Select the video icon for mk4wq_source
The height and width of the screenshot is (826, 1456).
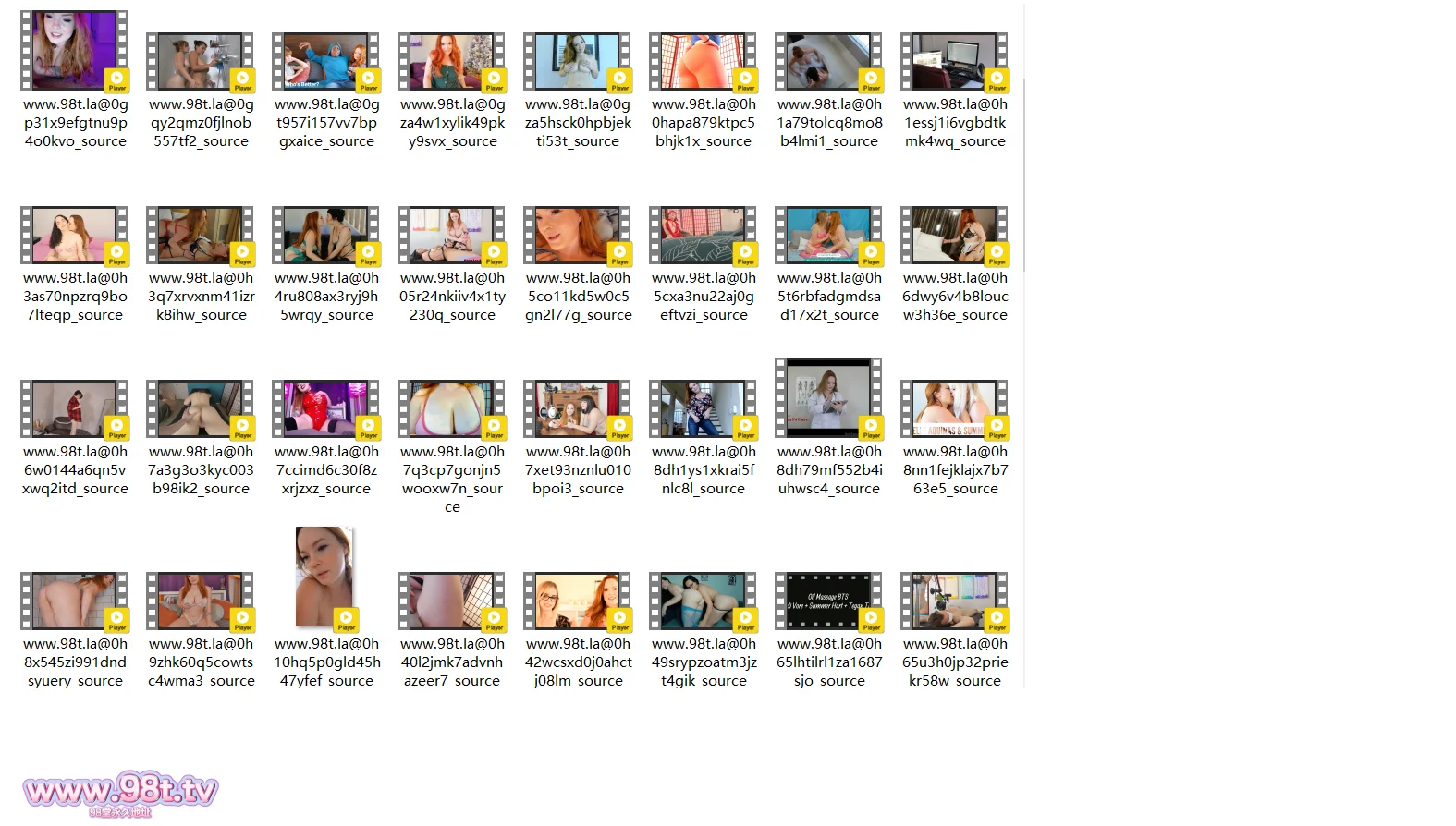955,63
